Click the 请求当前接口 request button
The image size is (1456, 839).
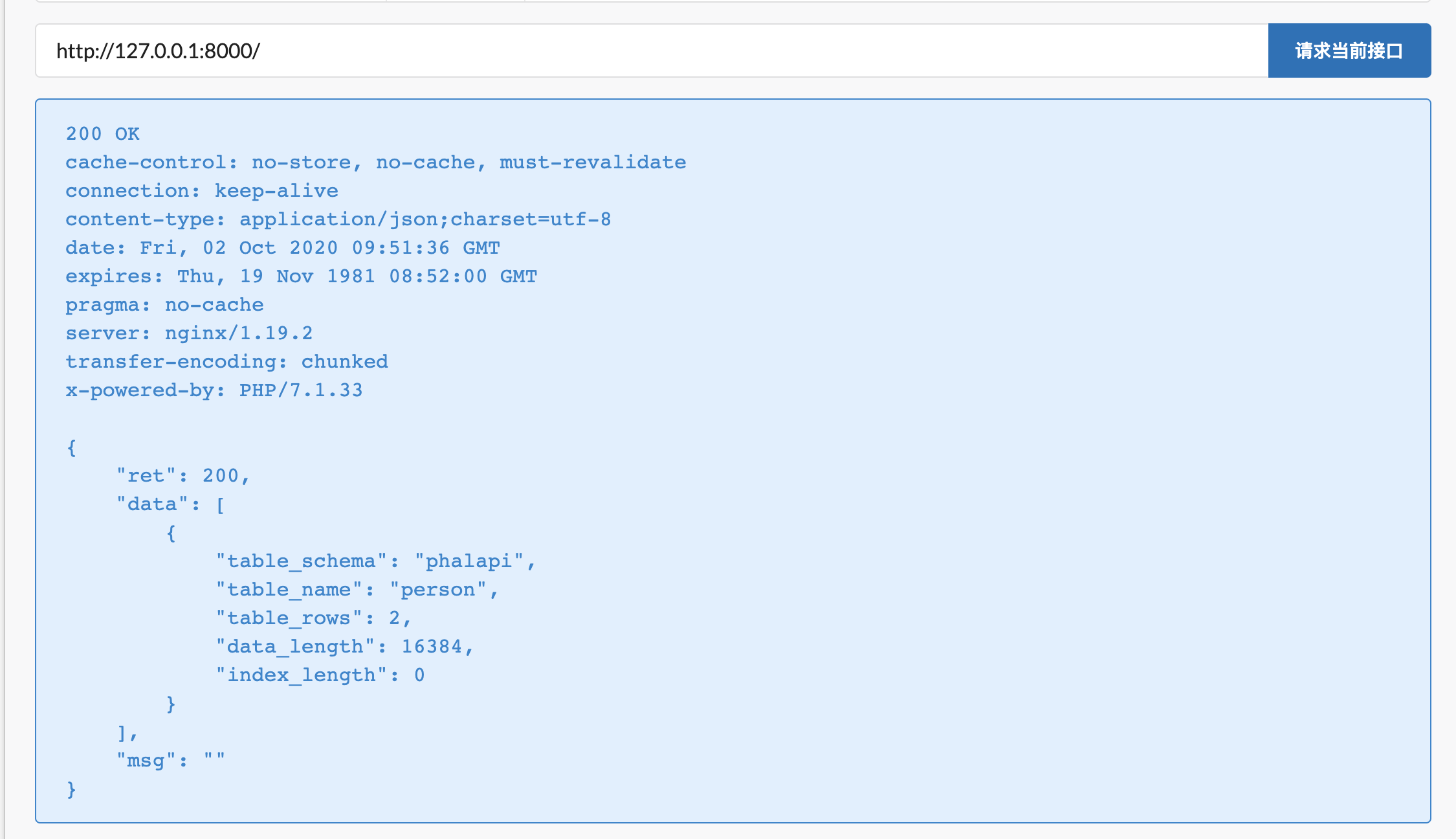click(1349, 50)
